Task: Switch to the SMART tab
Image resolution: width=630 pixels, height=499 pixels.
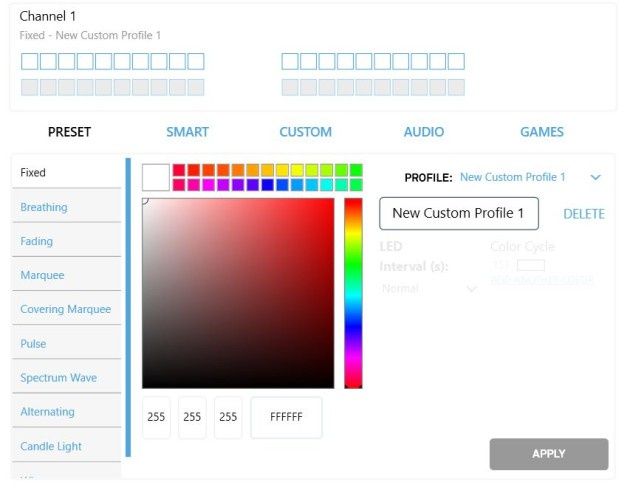Action: tap(187, 132)
